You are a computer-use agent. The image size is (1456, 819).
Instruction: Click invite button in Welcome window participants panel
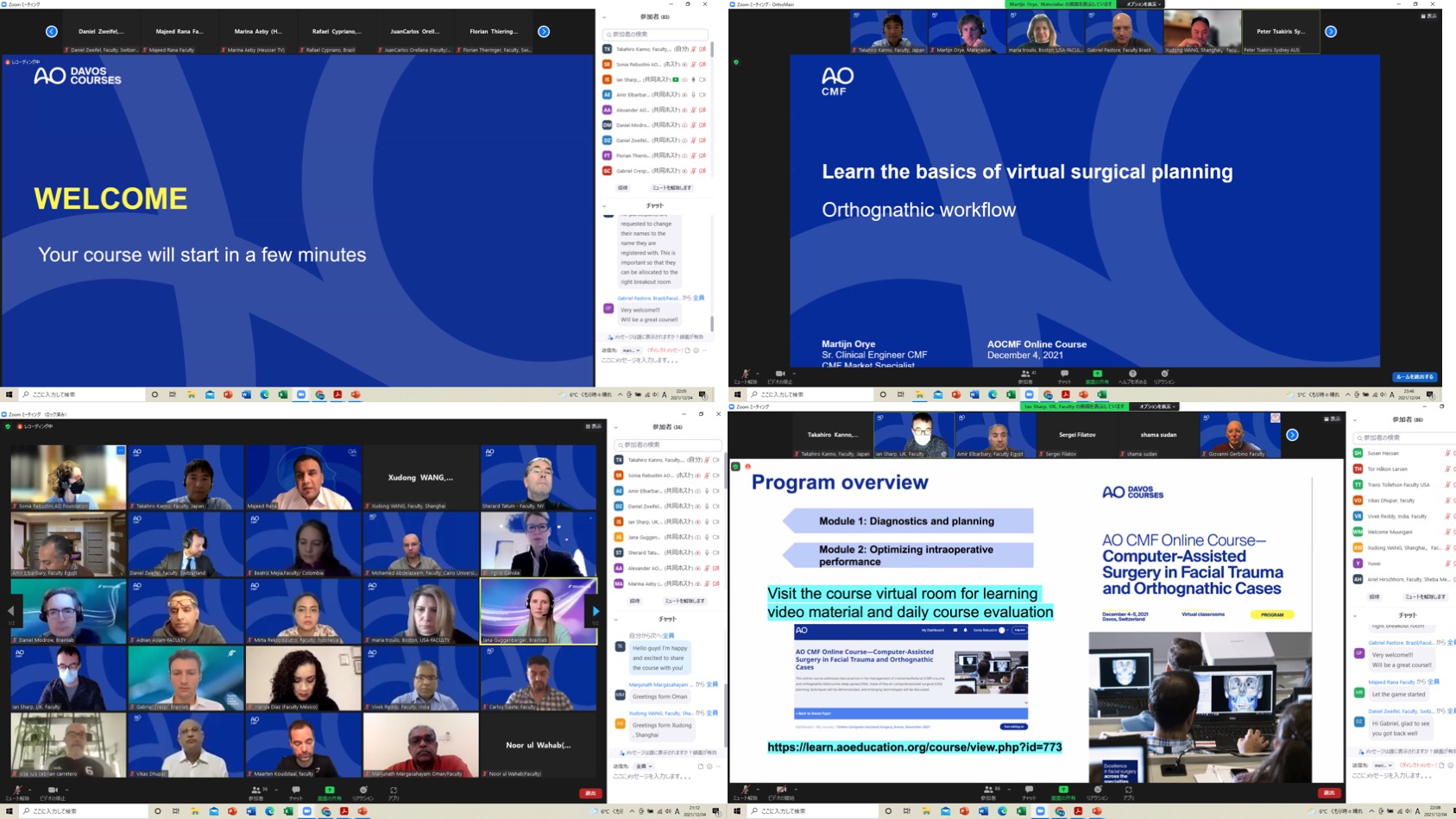pyautogui.click(x=623, y=188)
